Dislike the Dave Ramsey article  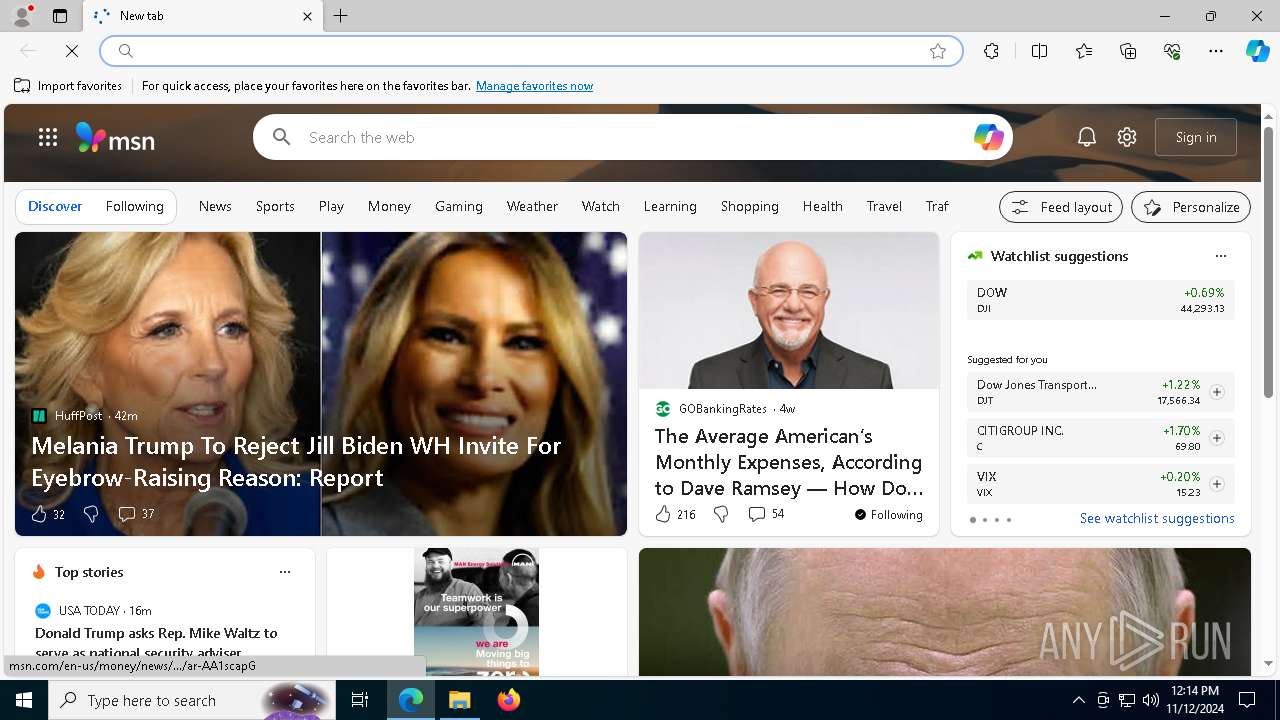[x=721, y=514]
